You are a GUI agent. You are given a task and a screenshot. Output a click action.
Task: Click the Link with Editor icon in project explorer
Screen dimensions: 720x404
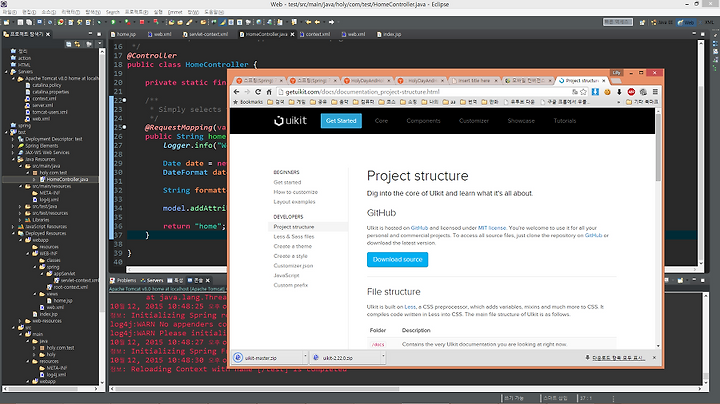click(77, 44)
